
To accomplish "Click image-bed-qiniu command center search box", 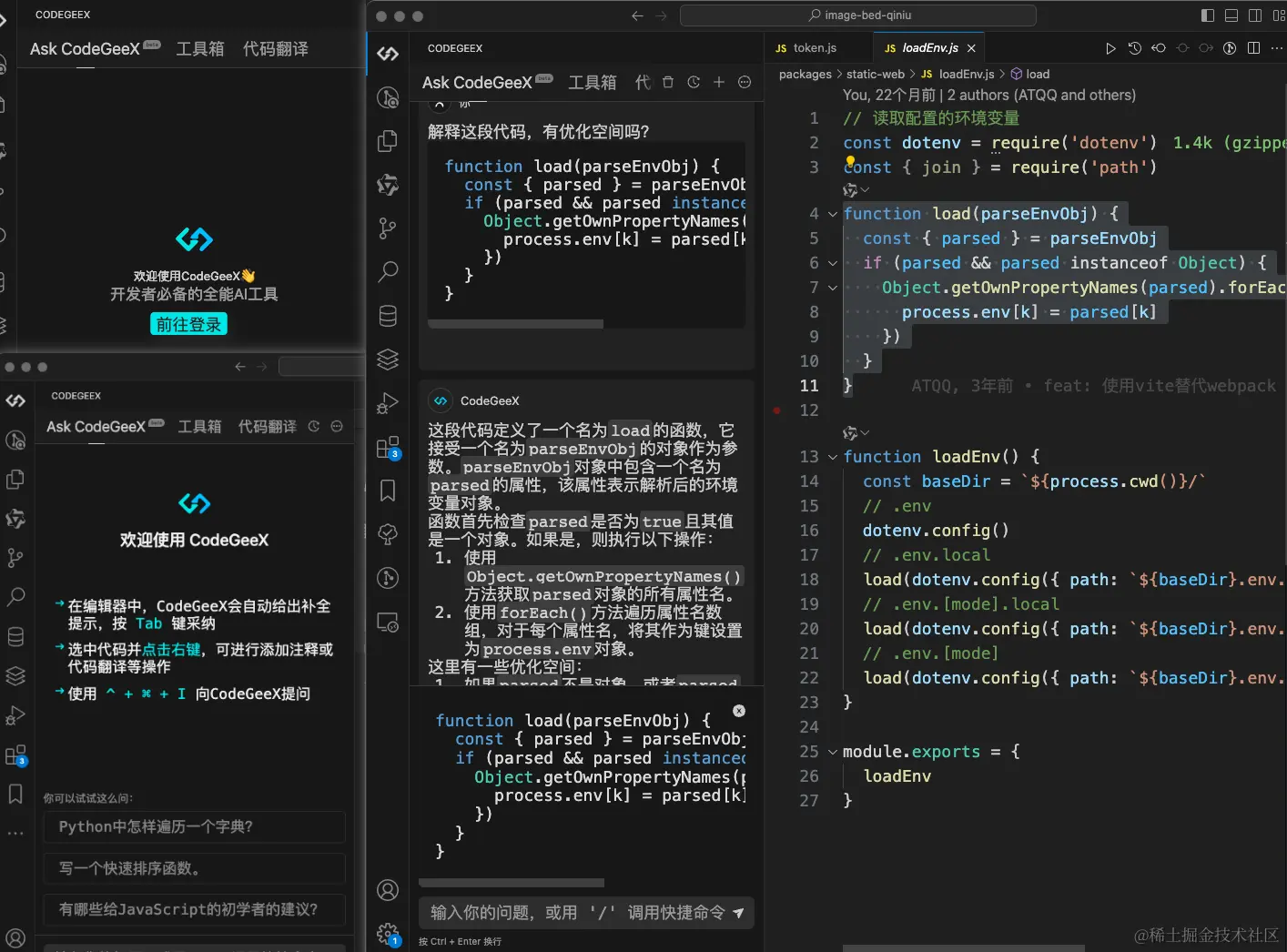I will point(858,15).
